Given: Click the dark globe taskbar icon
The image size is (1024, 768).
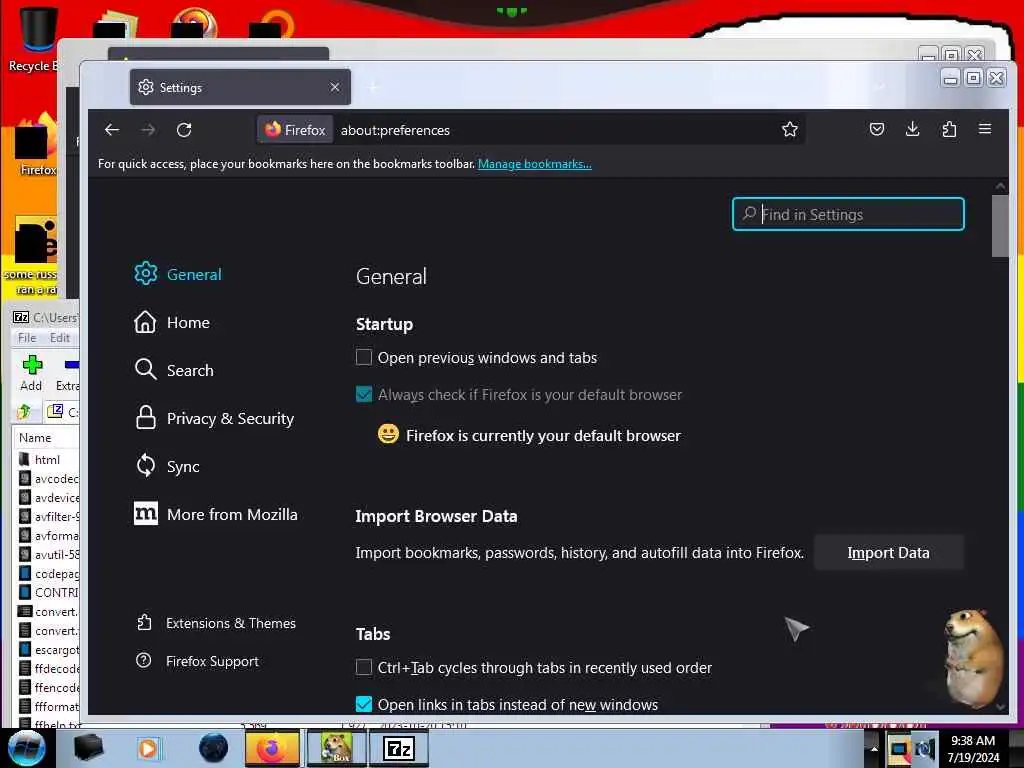Looking at the screenshot, I should pyautogui.click(x=214, y=748).
